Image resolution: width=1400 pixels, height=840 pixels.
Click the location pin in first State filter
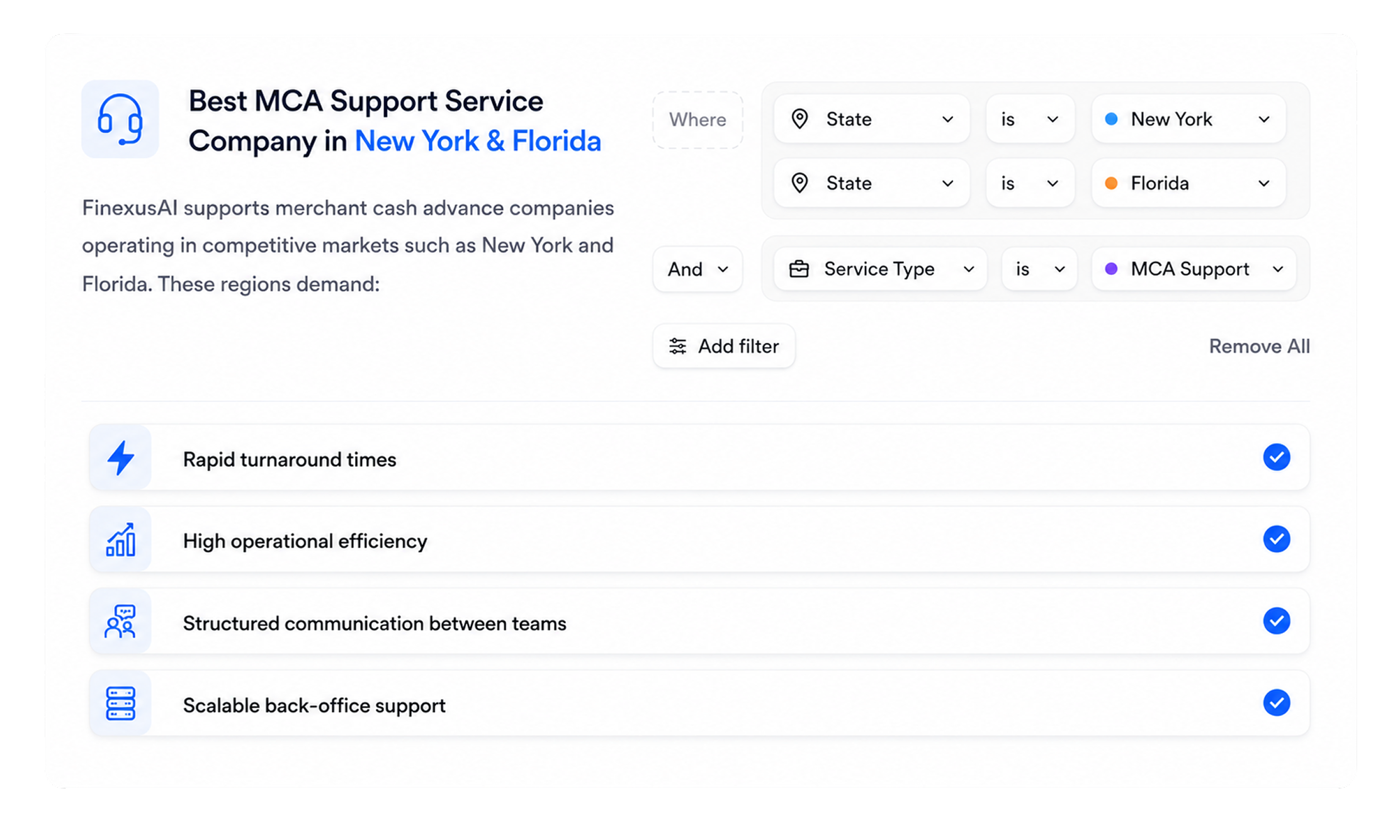coord(799,119)
